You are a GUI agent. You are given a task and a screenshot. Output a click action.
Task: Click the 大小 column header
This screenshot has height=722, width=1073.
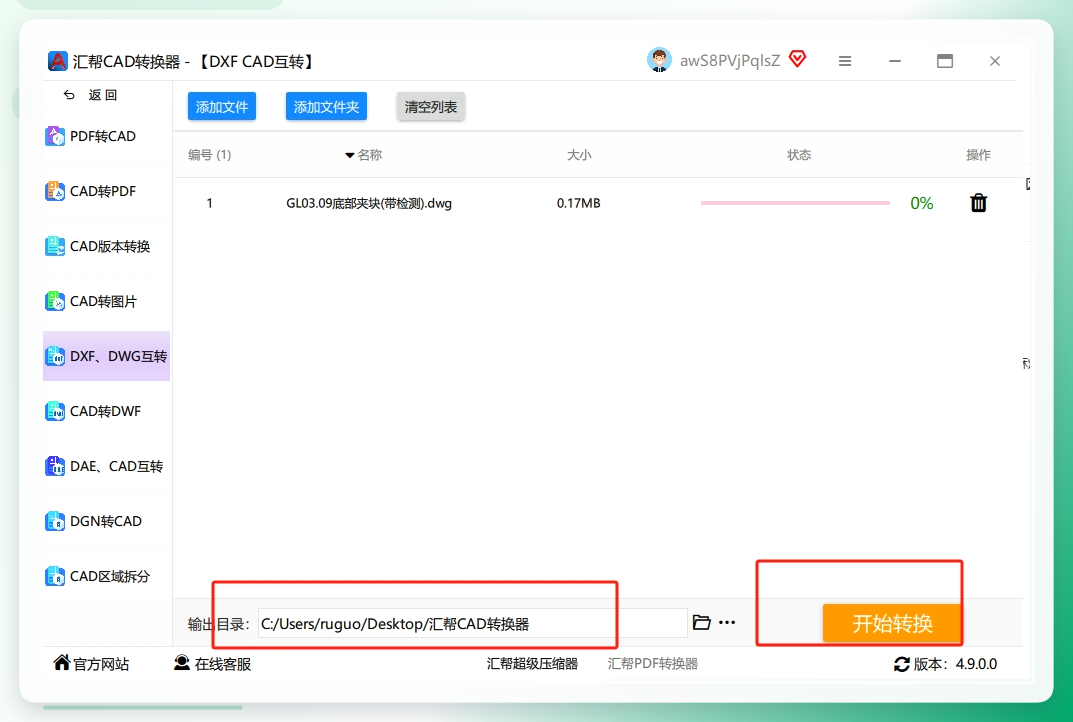click(x=579, y=155)
